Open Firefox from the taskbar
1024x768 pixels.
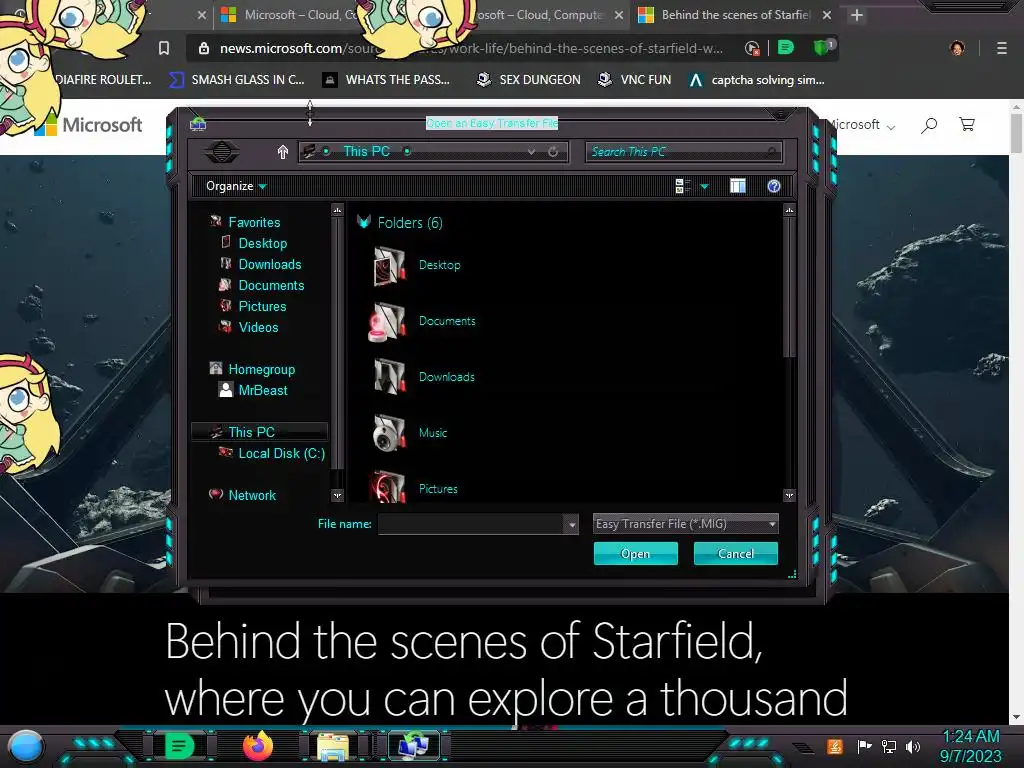point(258,745)
